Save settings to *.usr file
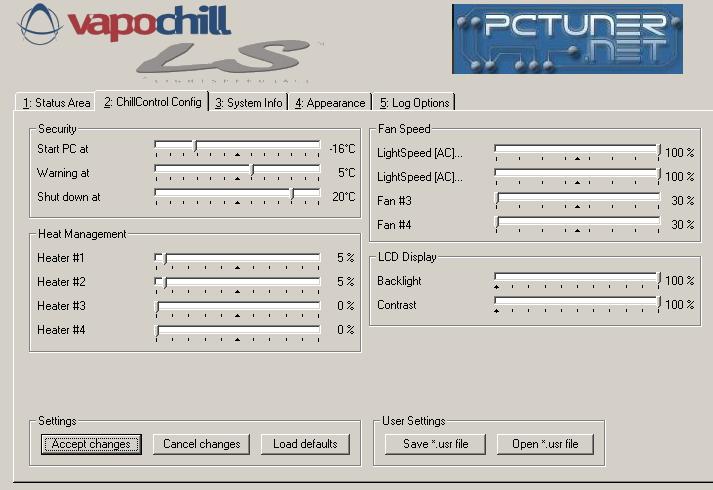This screenshot has height=490, width=713. click(x=435, y=444)
